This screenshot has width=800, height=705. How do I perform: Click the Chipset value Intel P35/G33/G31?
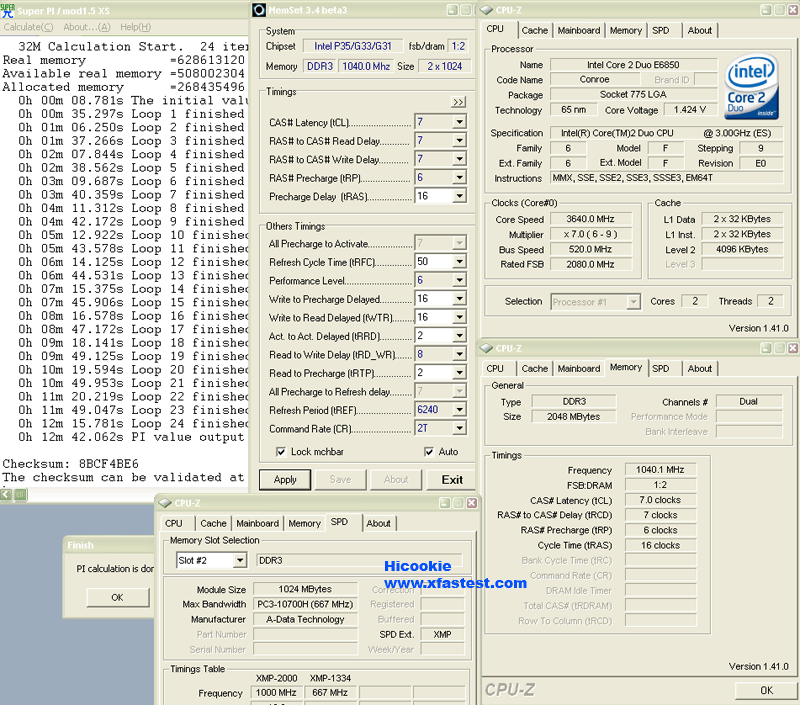353,46
